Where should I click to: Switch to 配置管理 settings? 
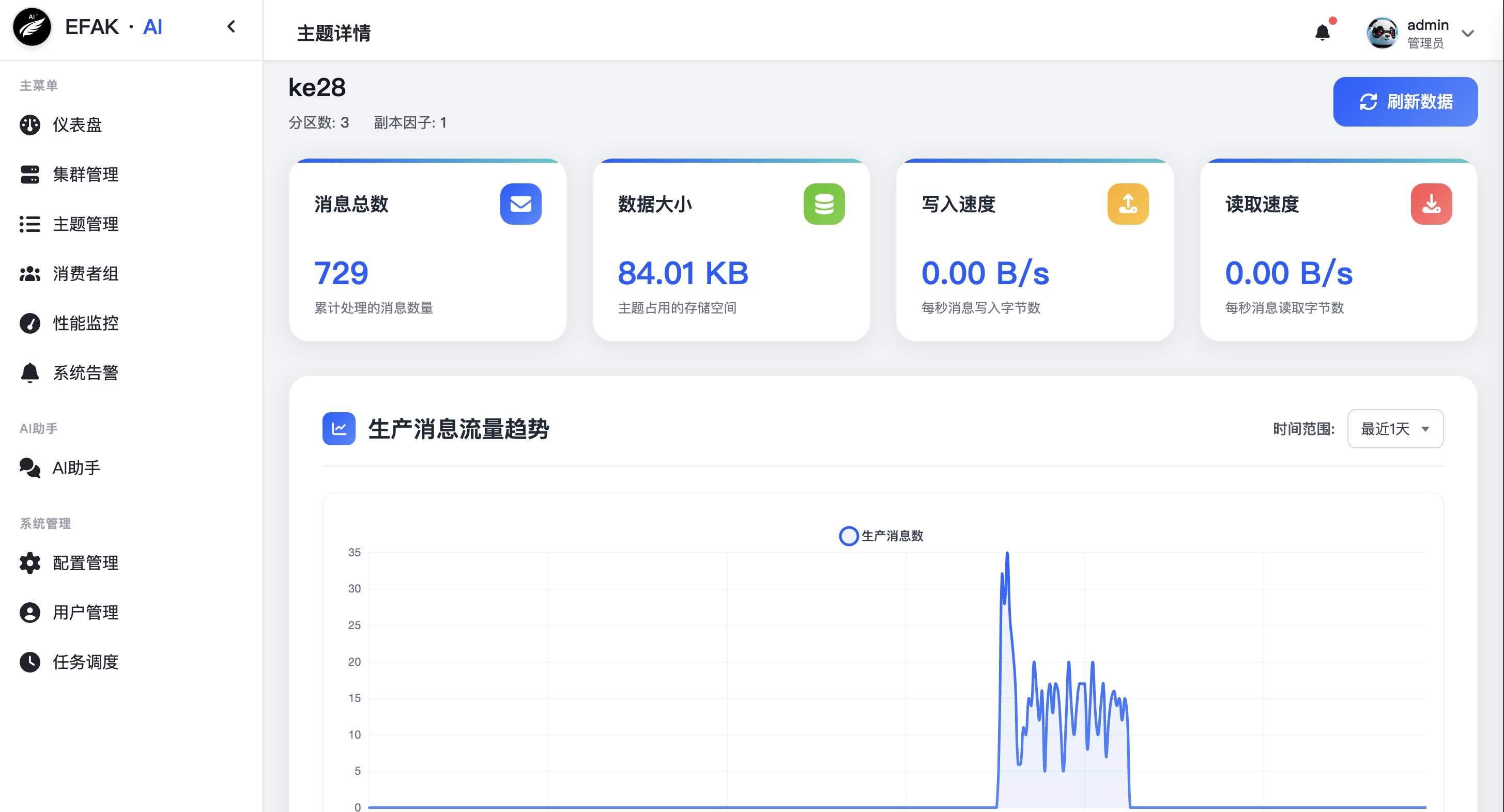point(85,563)
